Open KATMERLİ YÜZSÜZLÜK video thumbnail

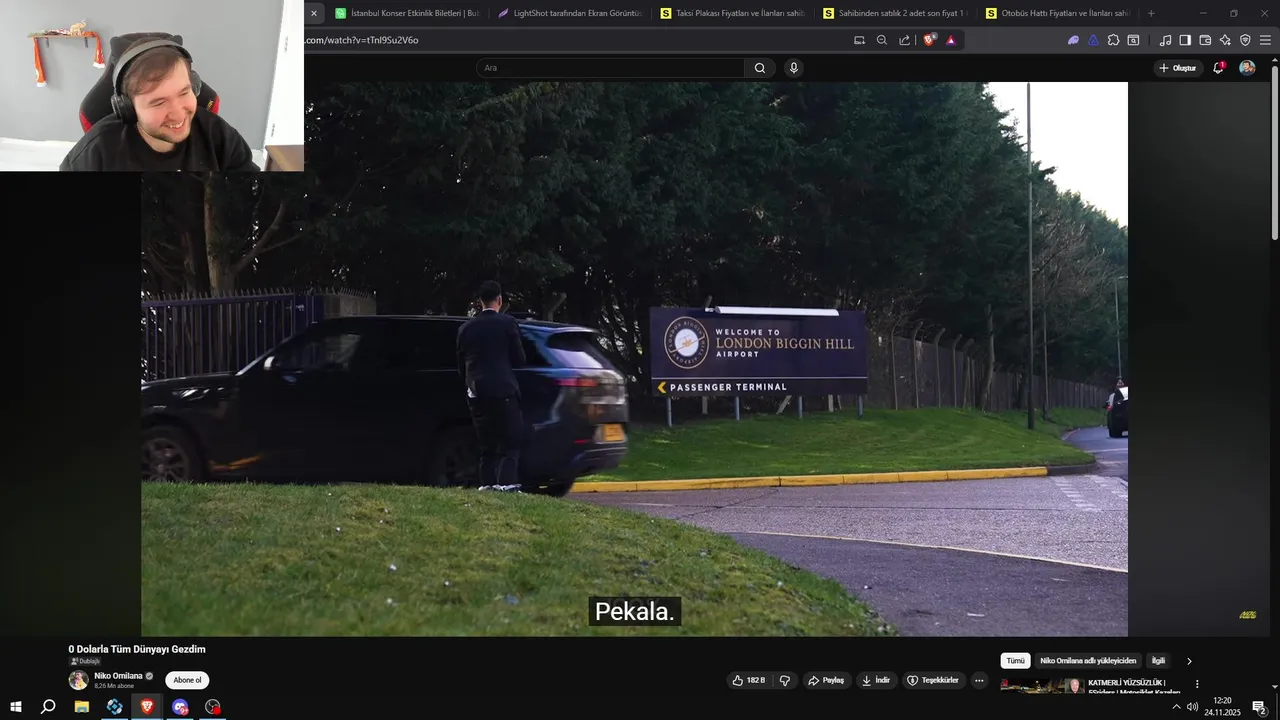[x=1042, y=686]
